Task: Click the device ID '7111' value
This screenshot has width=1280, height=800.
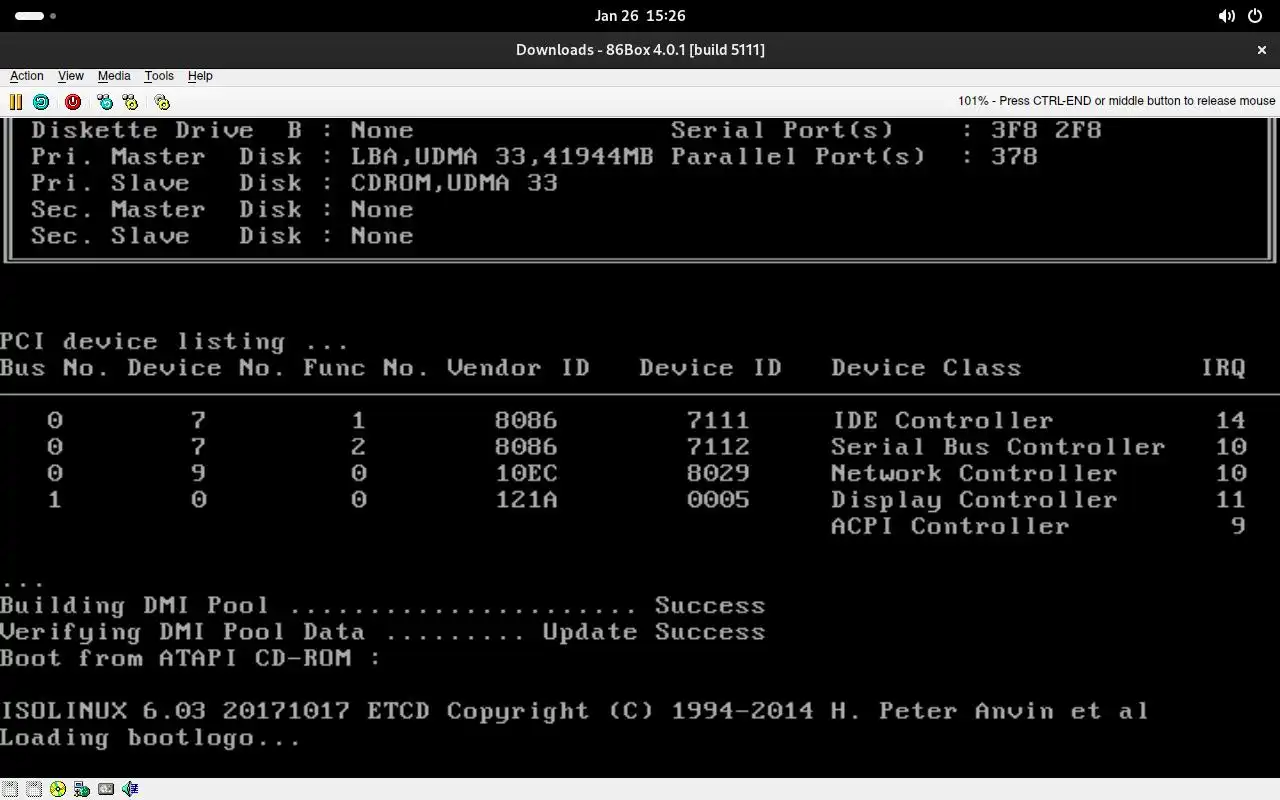Action: tap(718, 421)
